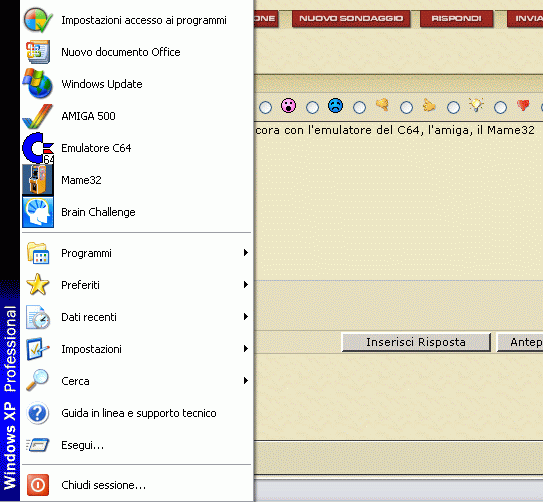543x502 pixels.
Task: Click the partially visible Anteprima button
Action: [520, 342]
